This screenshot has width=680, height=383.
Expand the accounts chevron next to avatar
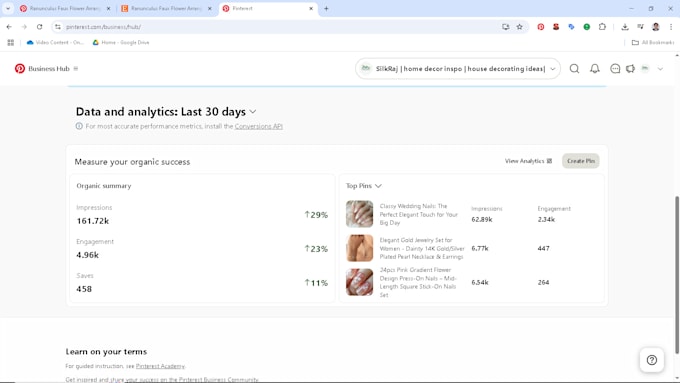(x=660, y=69)
